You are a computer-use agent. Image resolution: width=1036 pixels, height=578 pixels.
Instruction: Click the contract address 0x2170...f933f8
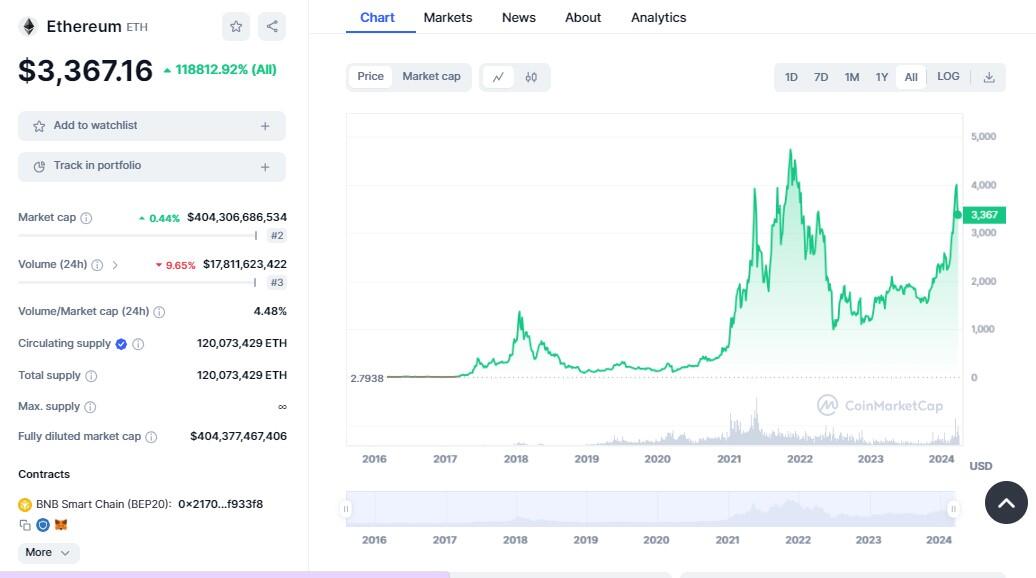221,505
